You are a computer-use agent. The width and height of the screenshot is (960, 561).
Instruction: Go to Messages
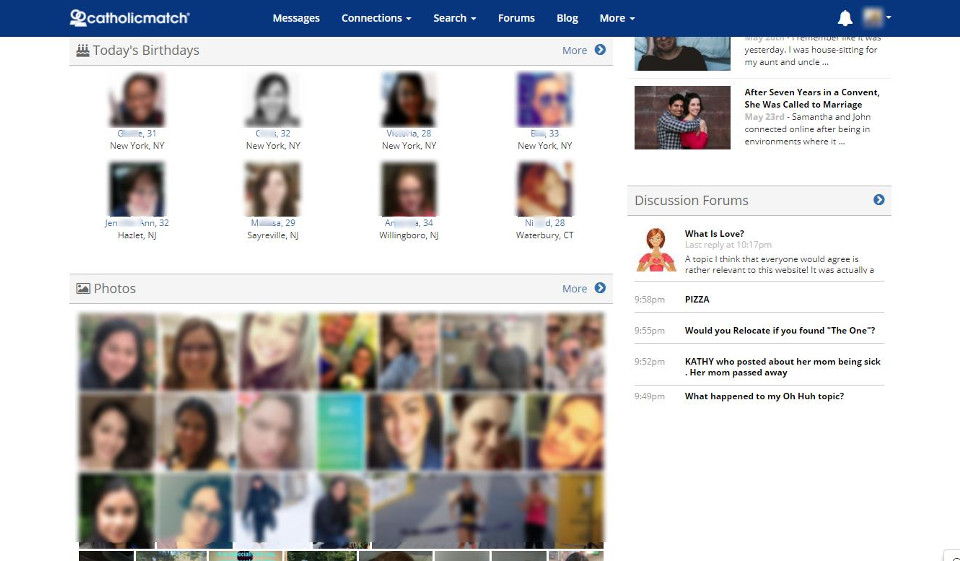(x=296, y=18)
